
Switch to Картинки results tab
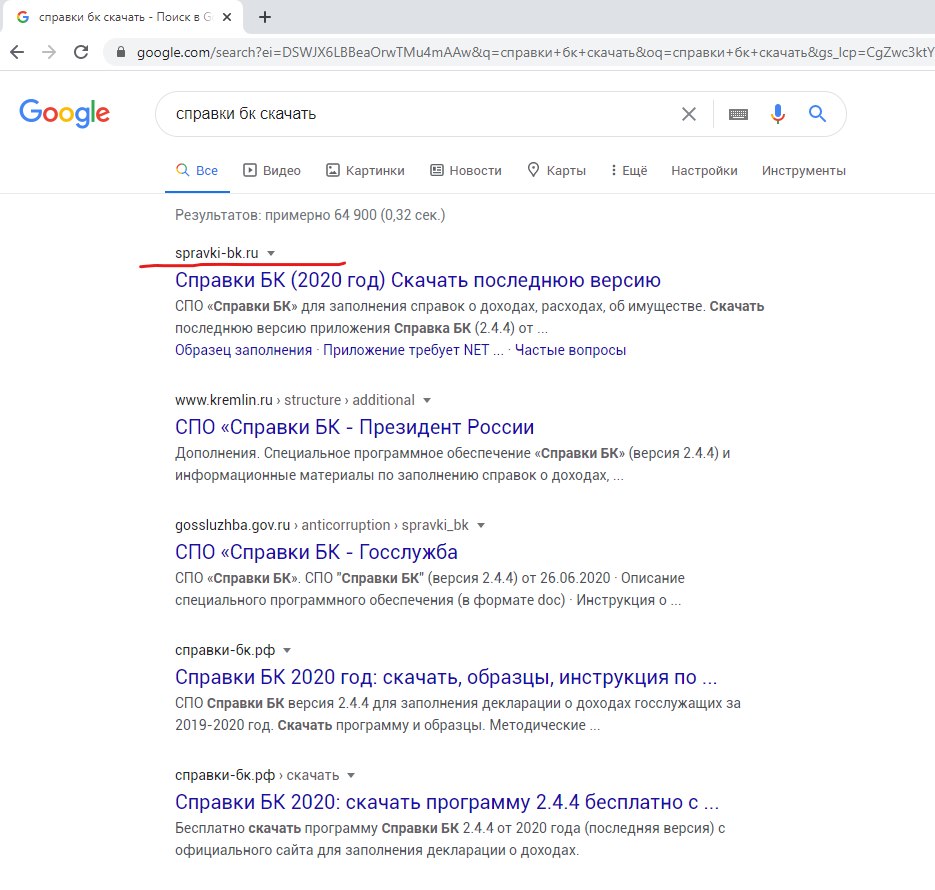(x=365, y=170)
